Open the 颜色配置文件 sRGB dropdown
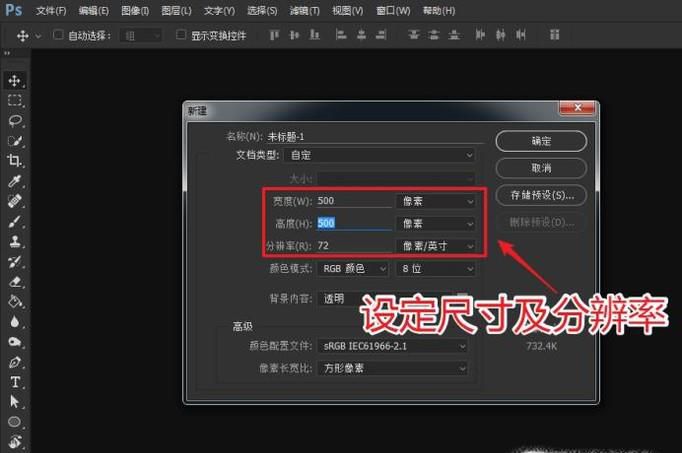Viewport: 682px width, 453px height. [393, 346]
